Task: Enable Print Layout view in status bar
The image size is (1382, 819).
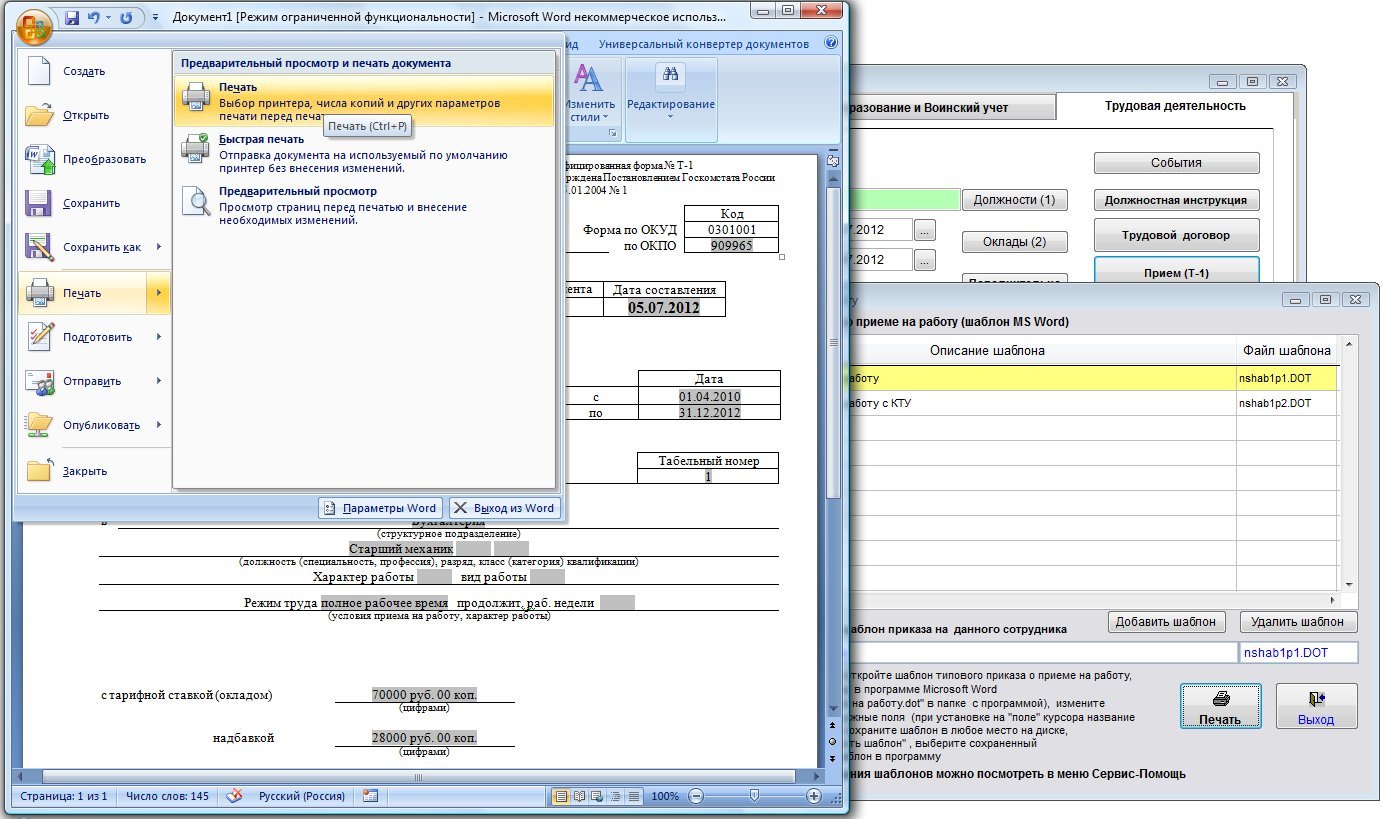Action: [561, 796]
